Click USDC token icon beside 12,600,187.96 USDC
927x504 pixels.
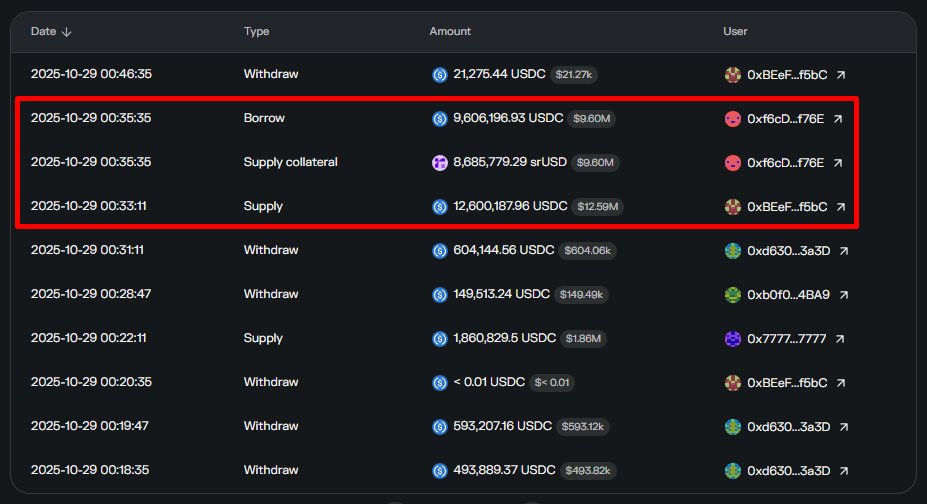coord(439,207)
